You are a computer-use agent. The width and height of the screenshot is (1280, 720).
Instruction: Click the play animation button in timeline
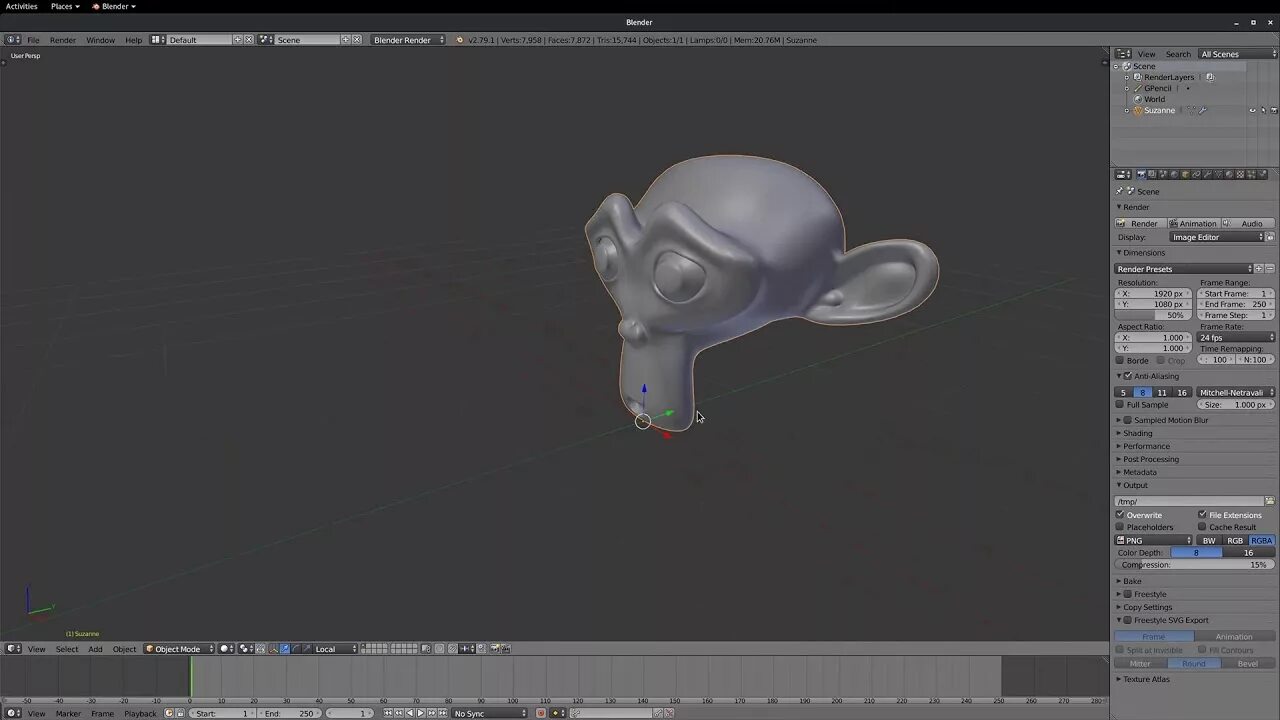pos(420,713)
